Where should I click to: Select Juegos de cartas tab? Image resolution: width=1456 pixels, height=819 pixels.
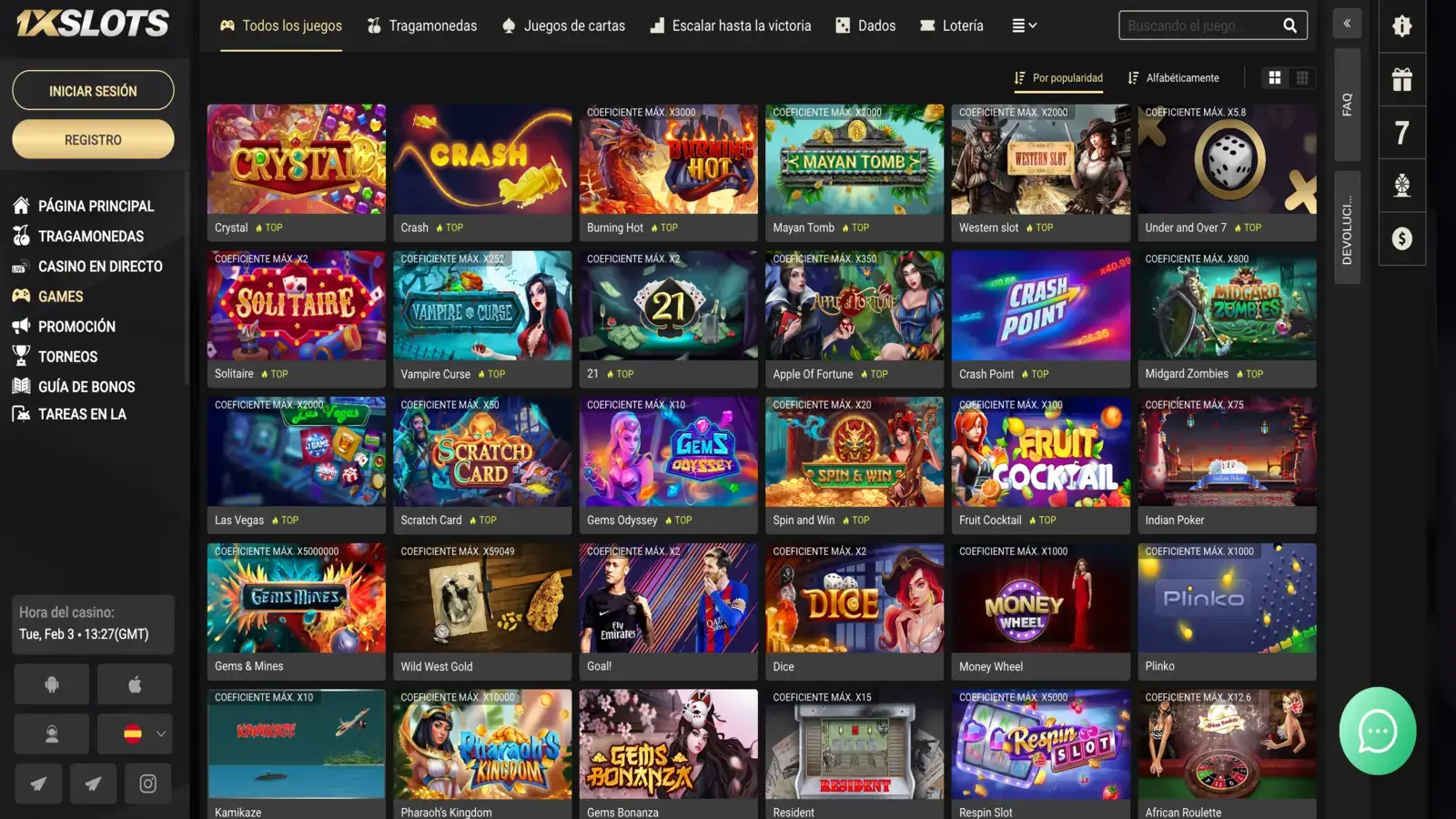[x=563, y=25]
